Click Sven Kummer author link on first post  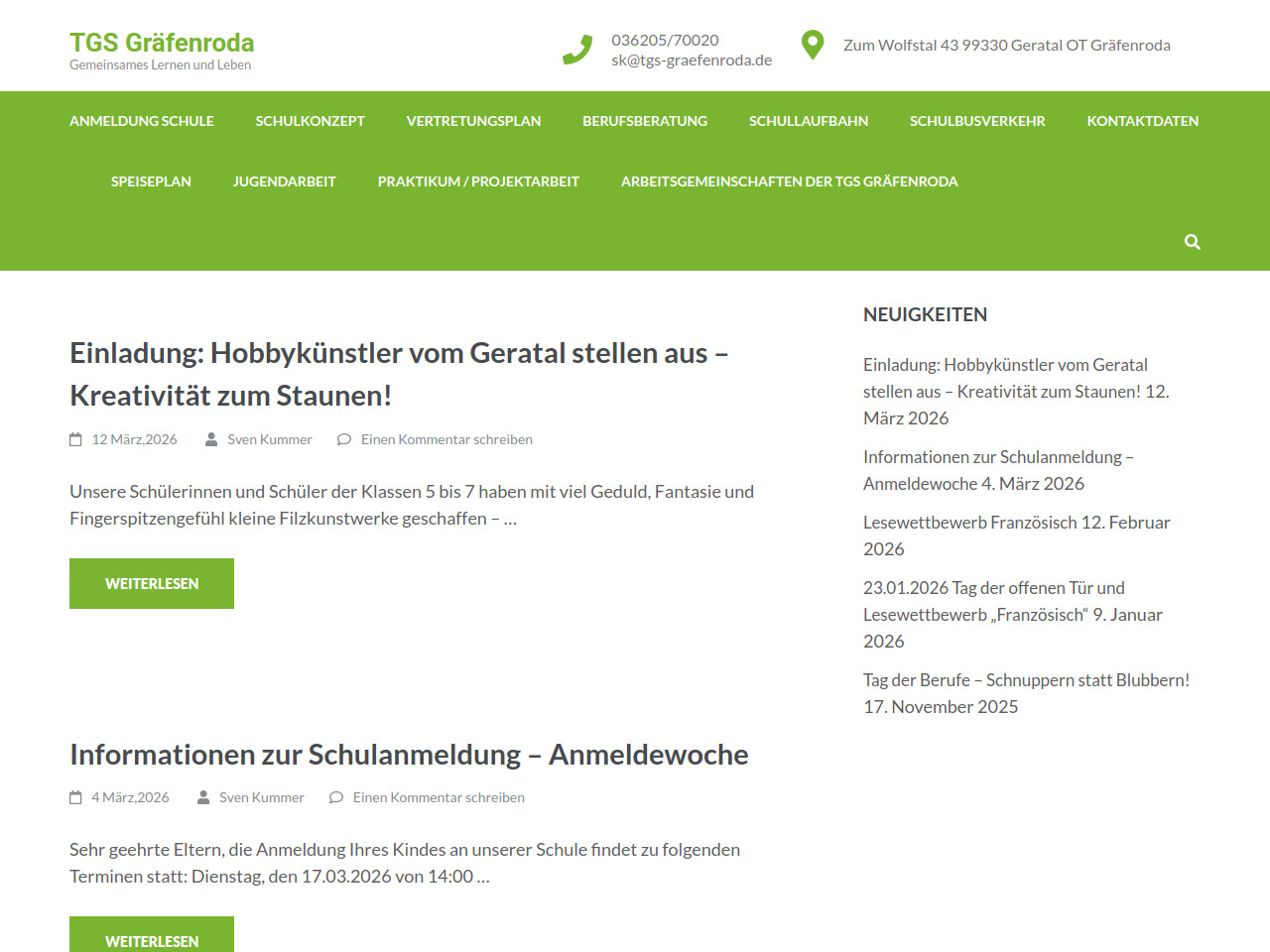(x=270, y=439)
